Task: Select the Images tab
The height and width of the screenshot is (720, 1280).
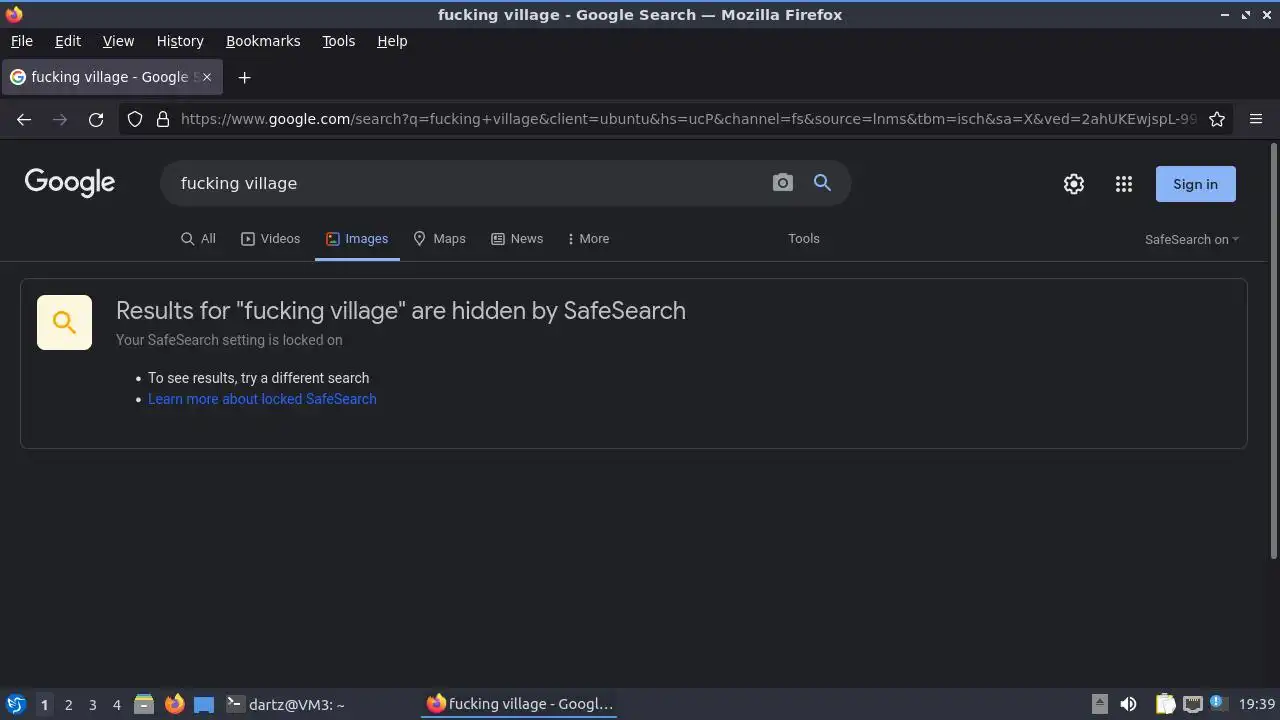Action: [x=357, y=239]
